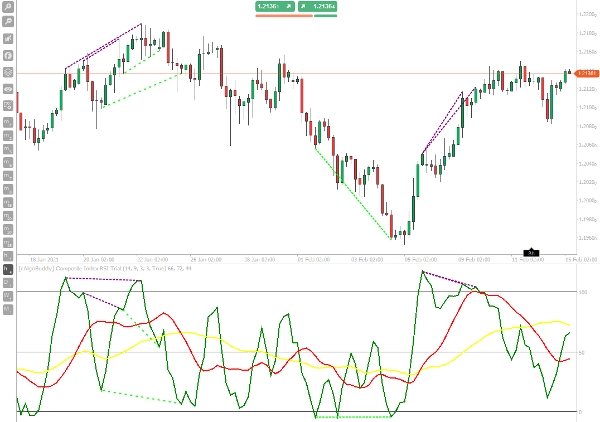Switch to the W1 weekly timeframe
The width and height of the screenshot is (600, 422).
(x=8, y=296)
